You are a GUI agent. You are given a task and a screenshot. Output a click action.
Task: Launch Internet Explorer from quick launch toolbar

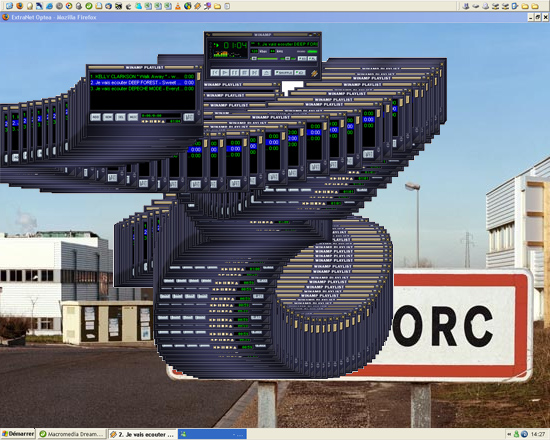[49, 6]
